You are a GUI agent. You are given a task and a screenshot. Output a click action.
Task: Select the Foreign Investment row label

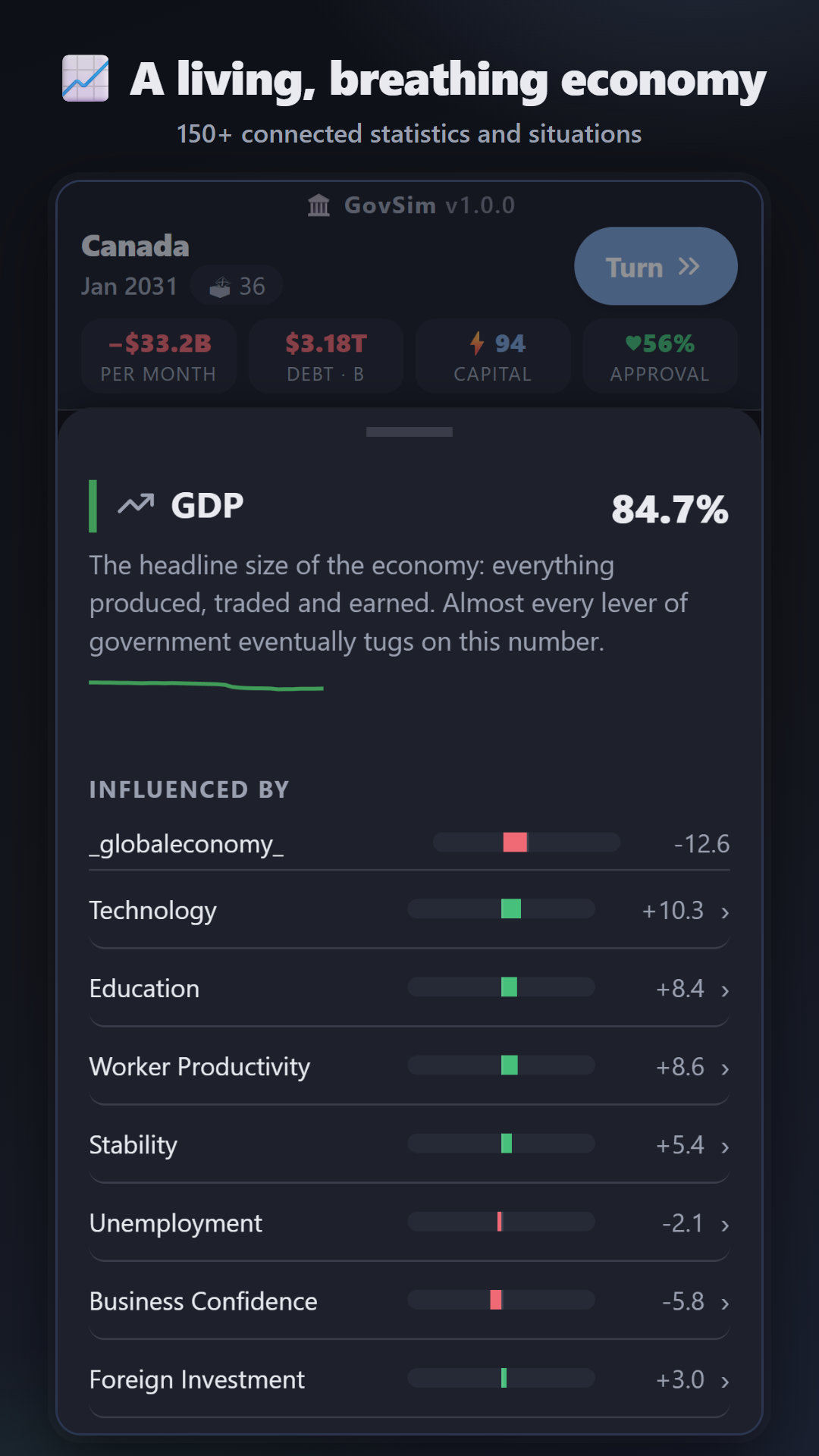coord(197,1379)
